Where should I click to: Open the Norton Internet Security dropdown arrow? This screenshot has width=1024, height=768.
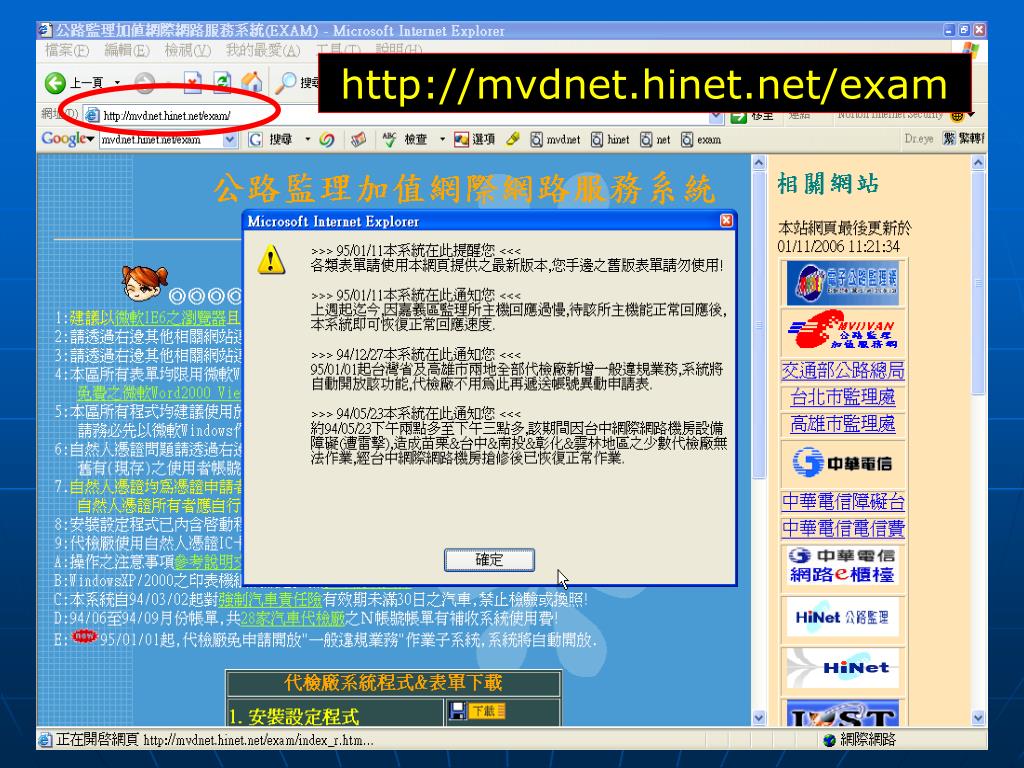pyautogui.click(x=971, y=116)
